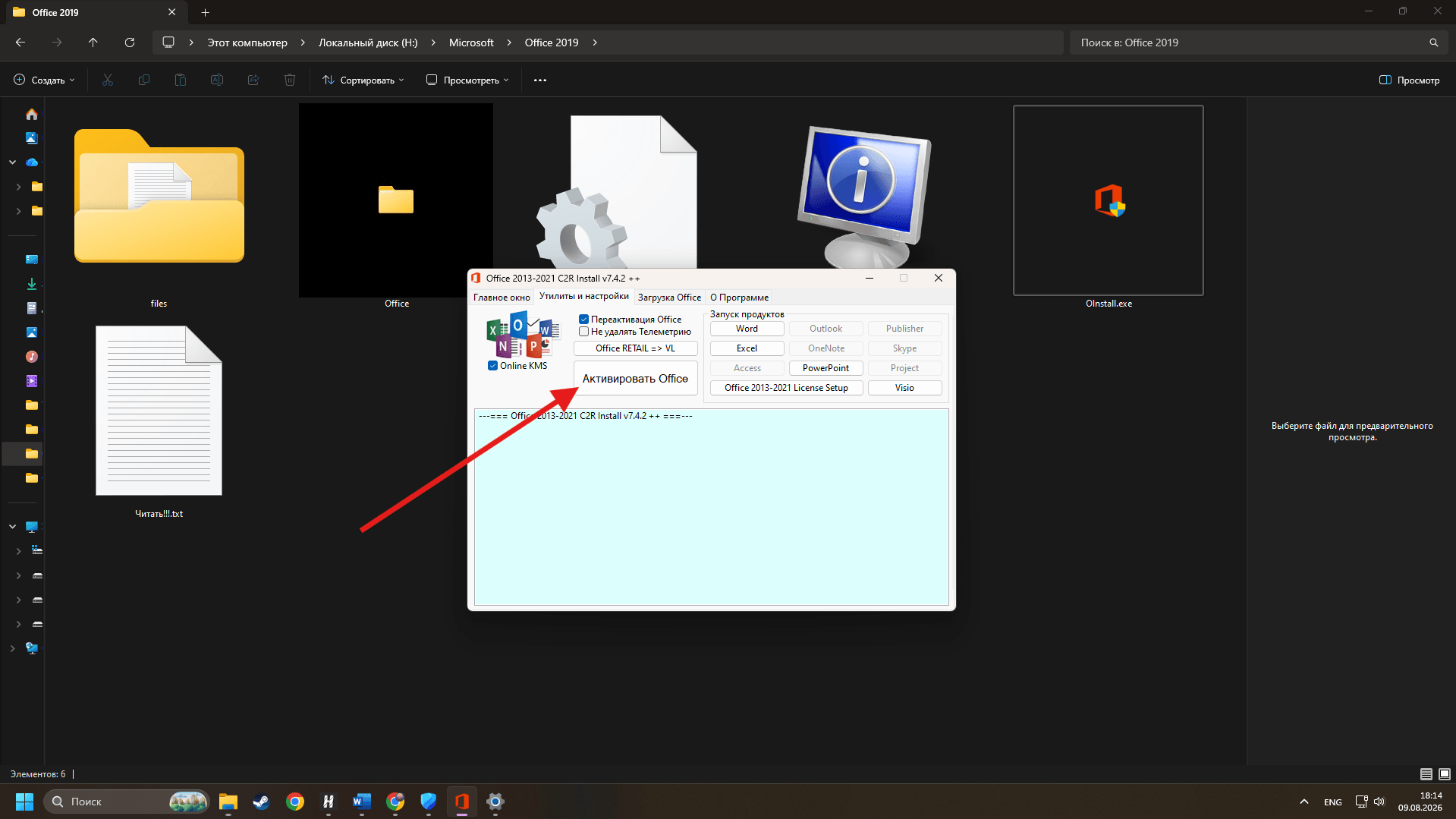Click inside the installer log text area
Viewport: 1456px width, 819px height.
(x=712, y=507)
